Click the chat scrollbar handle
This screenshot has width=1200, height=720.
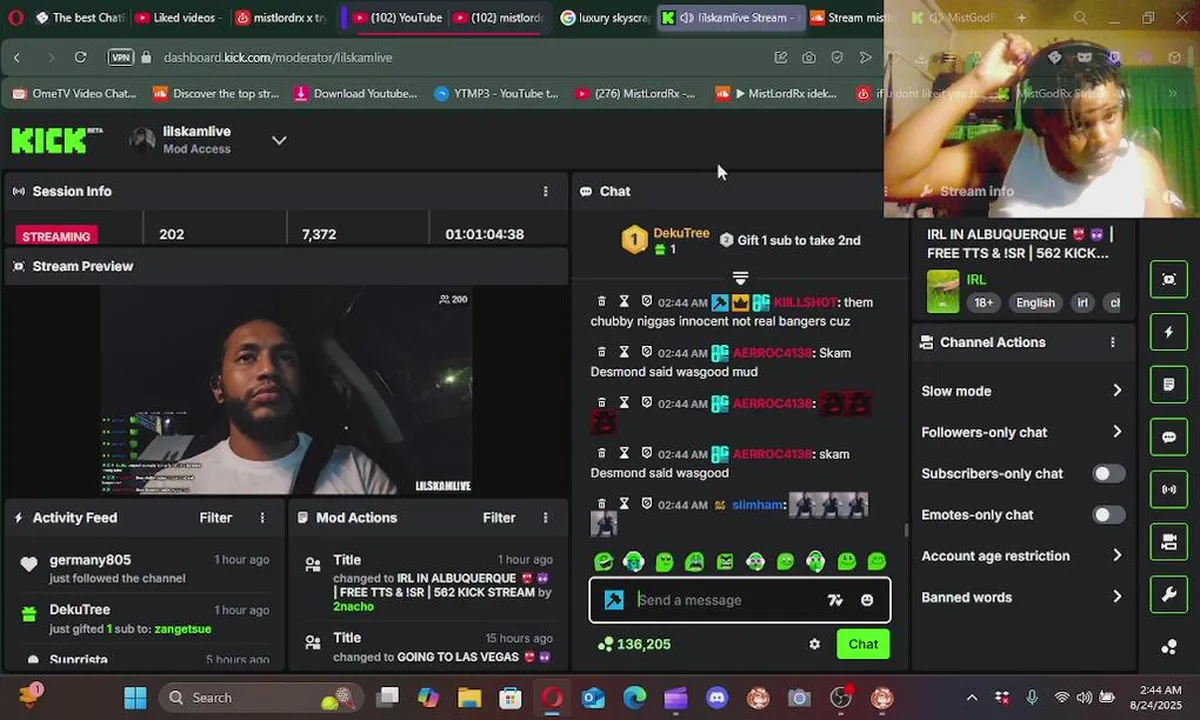(x=907, y=530)
